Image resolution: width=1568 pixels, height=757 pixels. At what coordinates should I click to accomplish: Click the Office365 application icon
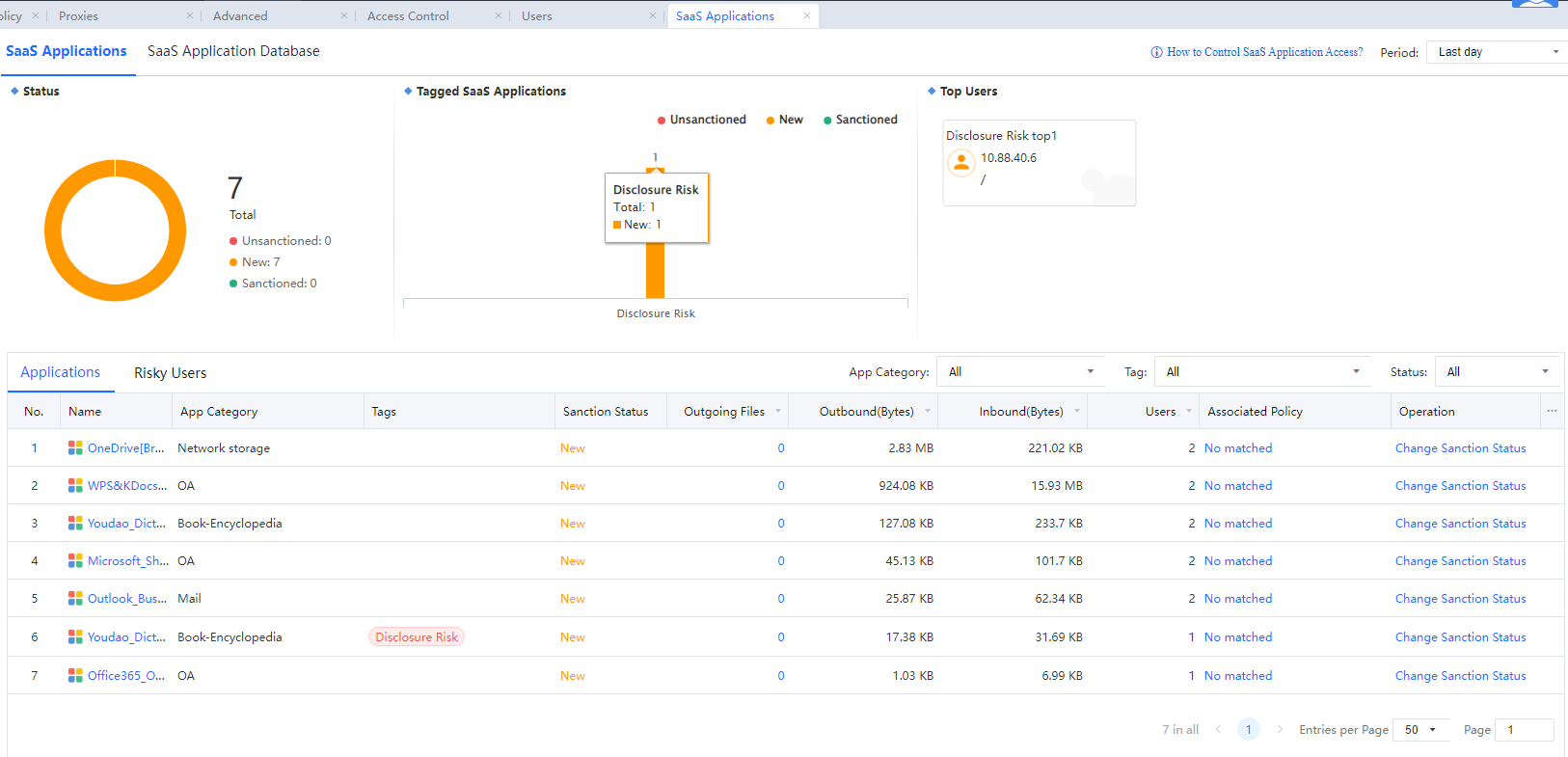75,676
